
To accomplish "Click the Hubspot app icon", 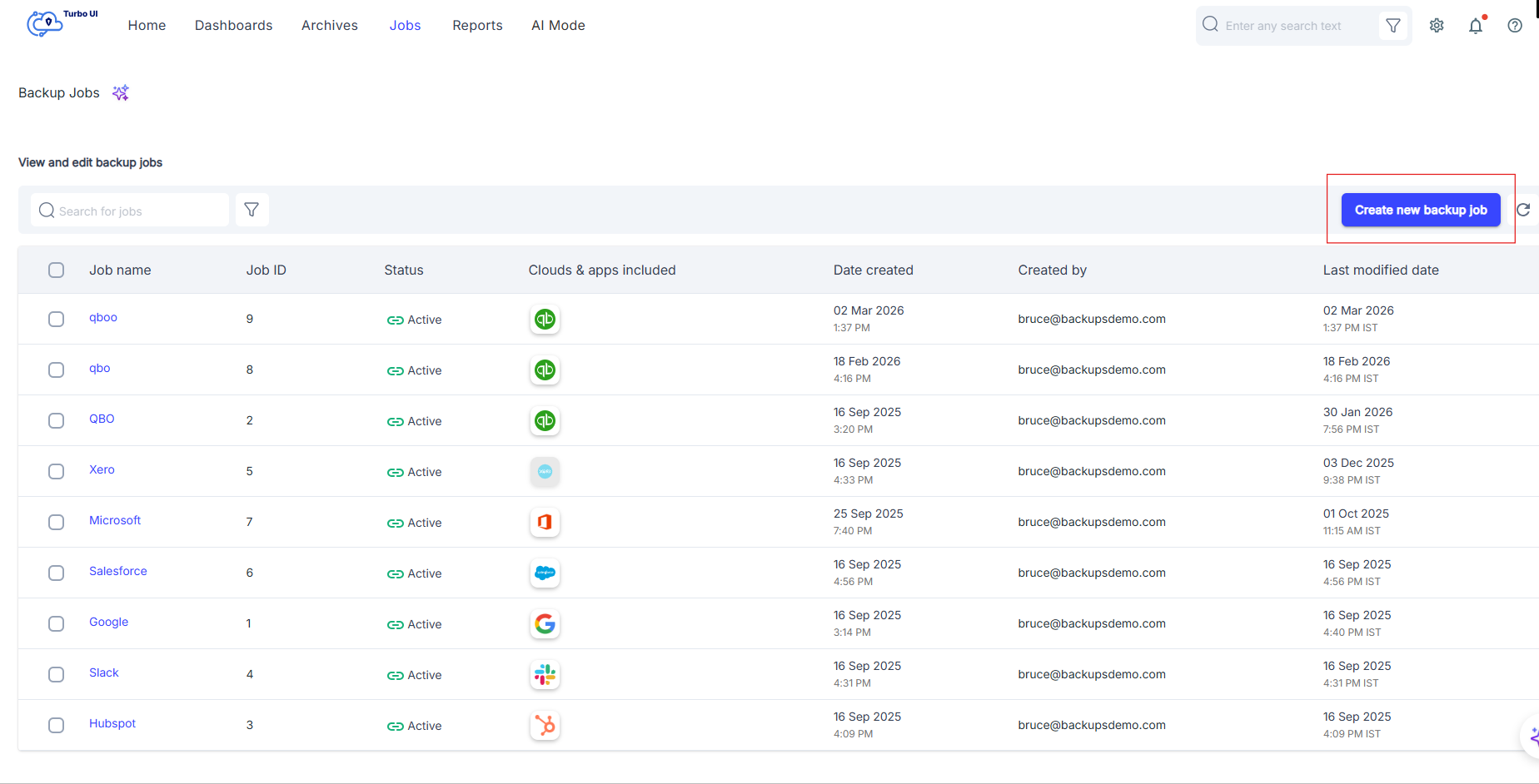I will pos(545,726).
